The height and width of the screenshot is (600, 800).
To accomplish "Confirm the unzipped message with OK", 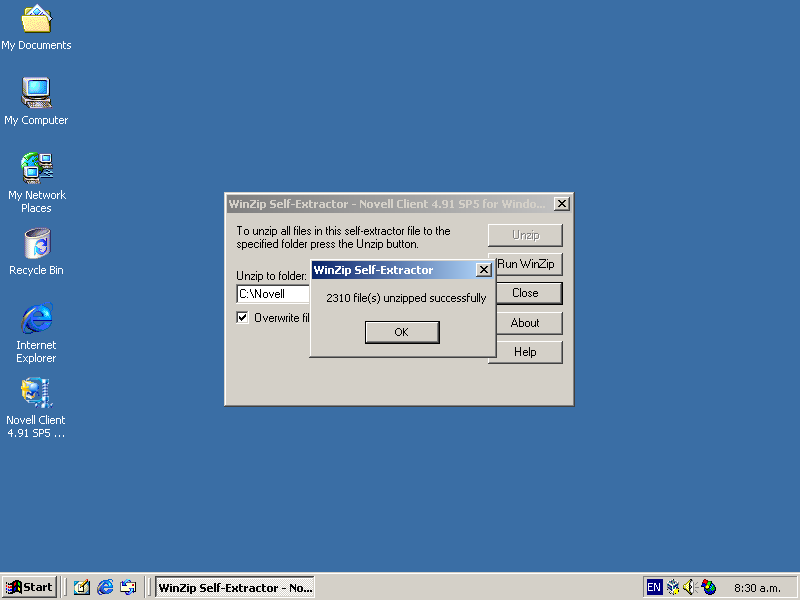I will pos(402,332).
